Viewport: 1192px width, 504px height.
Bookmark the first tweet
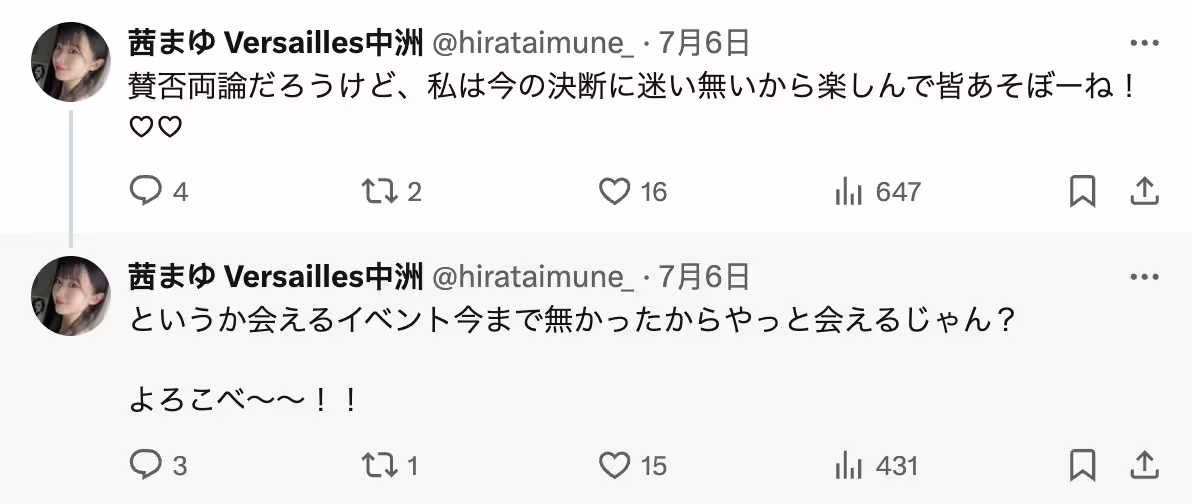point(1082,191)
